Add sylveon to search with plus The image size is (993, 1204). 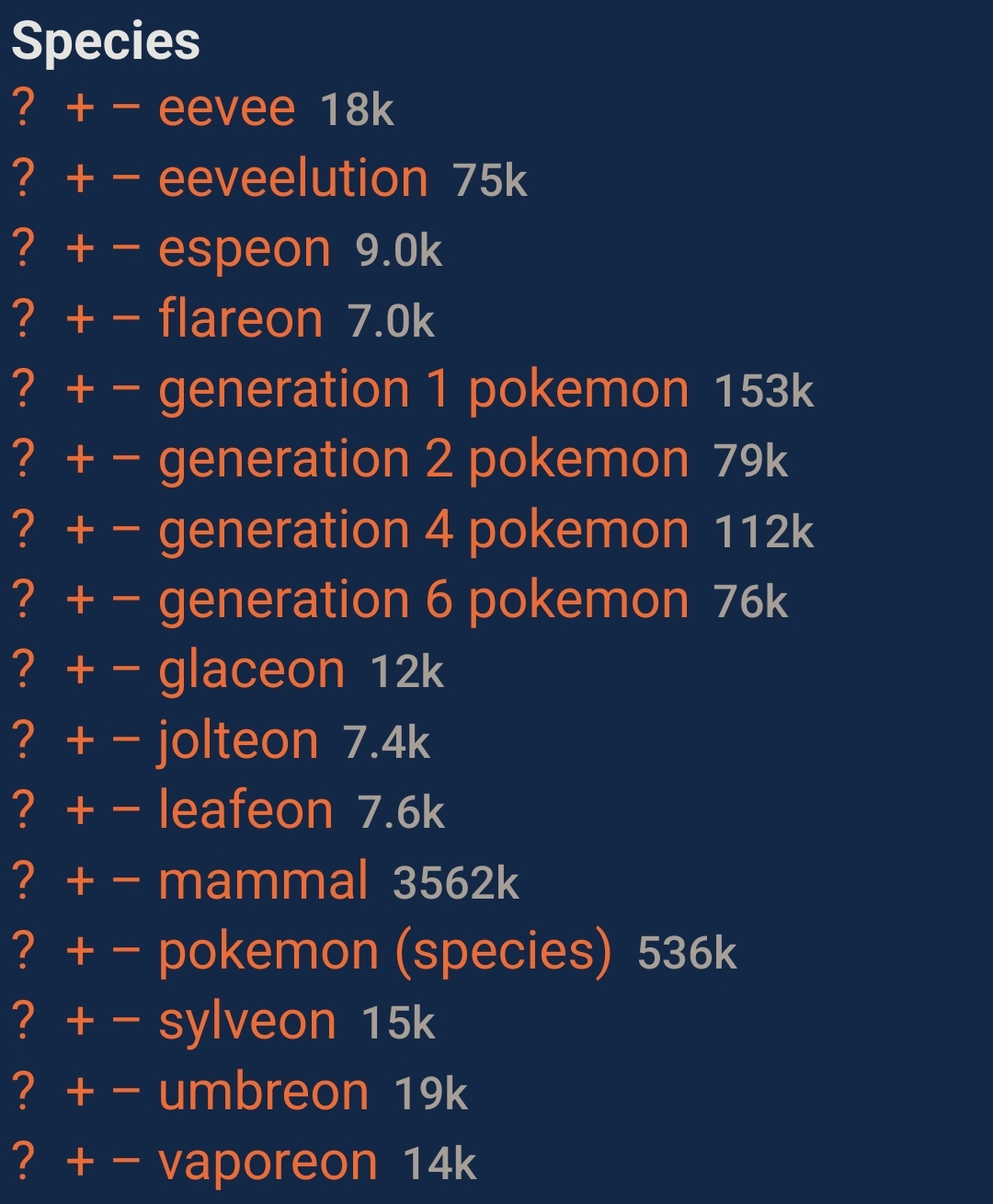(x=81, y=1022)
